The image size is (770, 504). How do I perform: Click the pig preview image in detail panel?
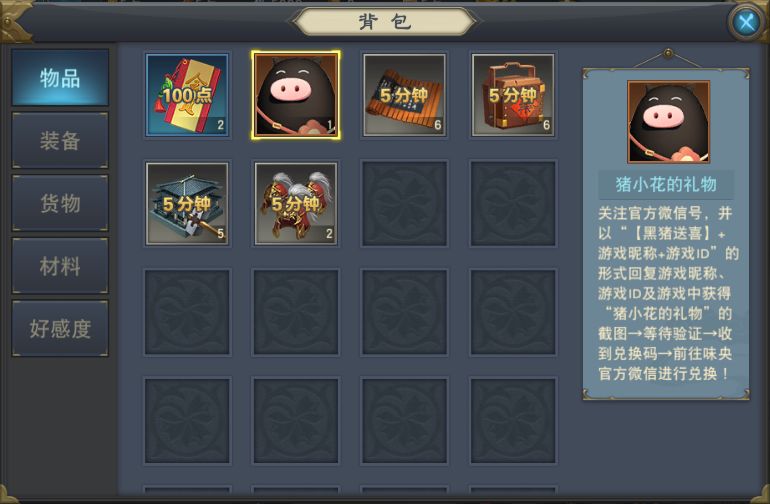[668, 122]
